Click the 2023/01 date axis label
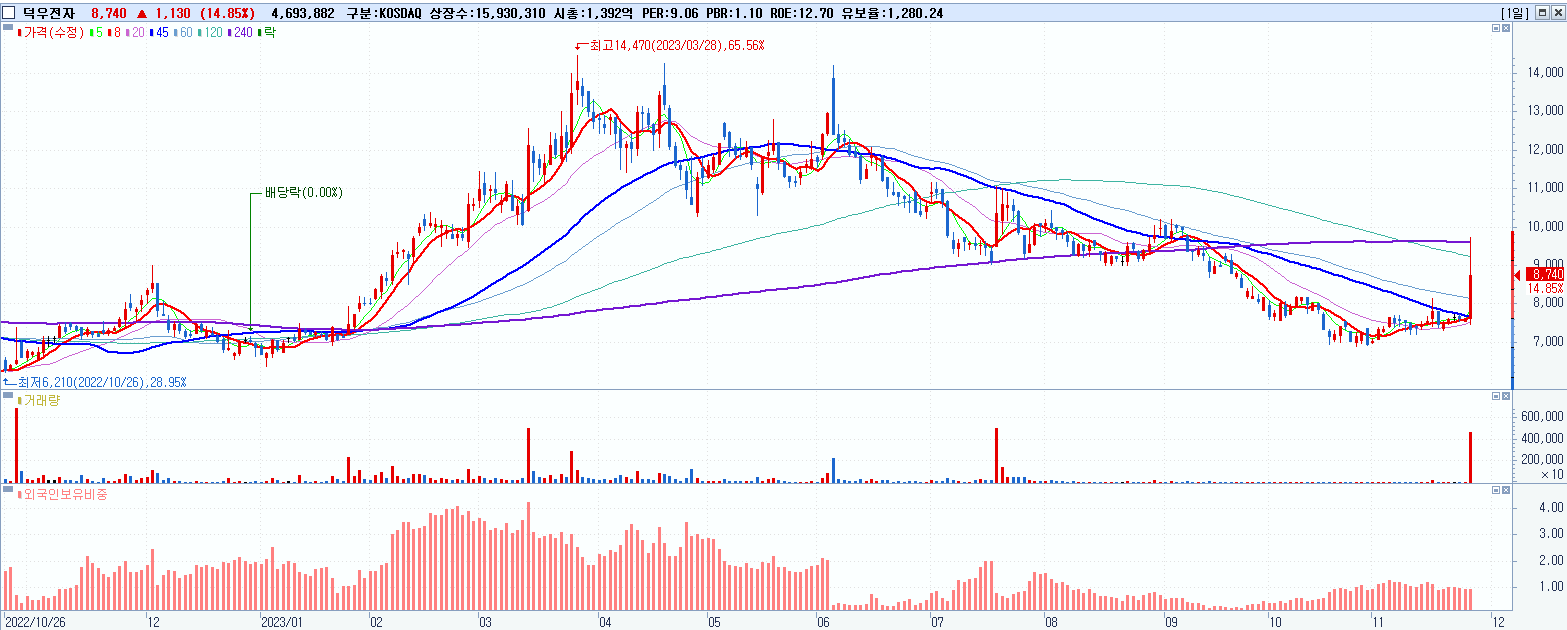1567x630 pixels. (281, 621)
